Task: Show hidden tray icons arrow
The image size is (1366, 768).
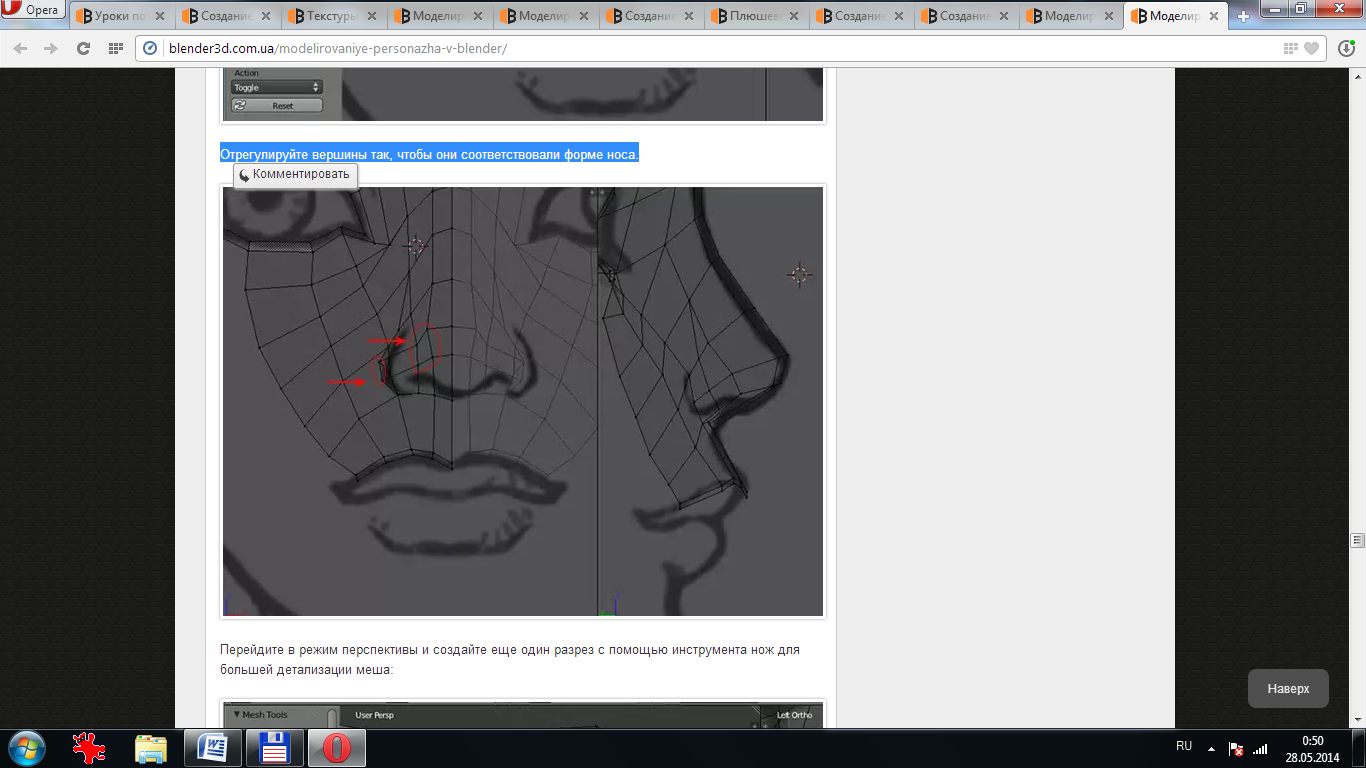Action: (x=1211, y=748)
